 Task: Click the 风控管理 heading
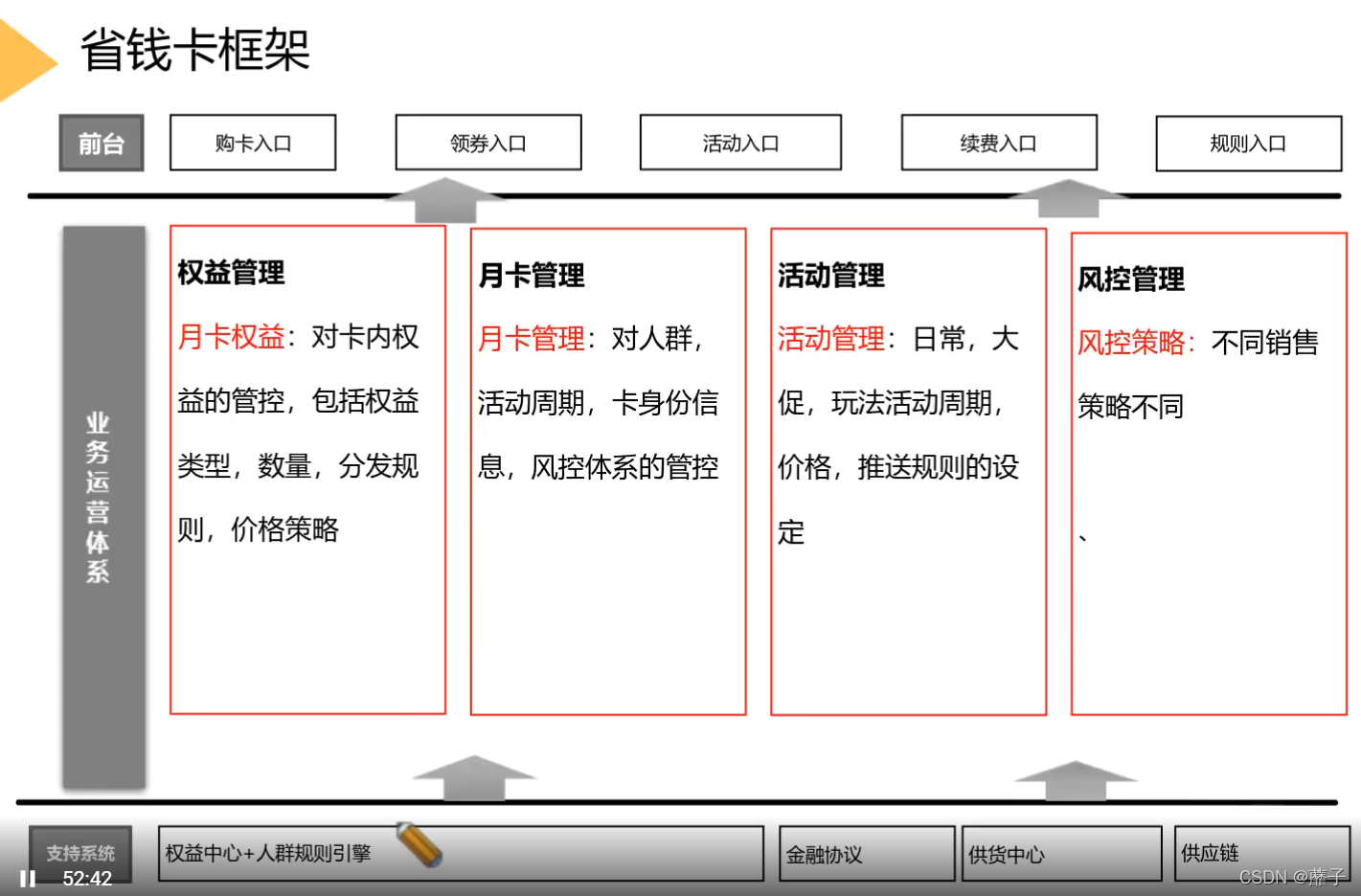tap(1131, 280)
